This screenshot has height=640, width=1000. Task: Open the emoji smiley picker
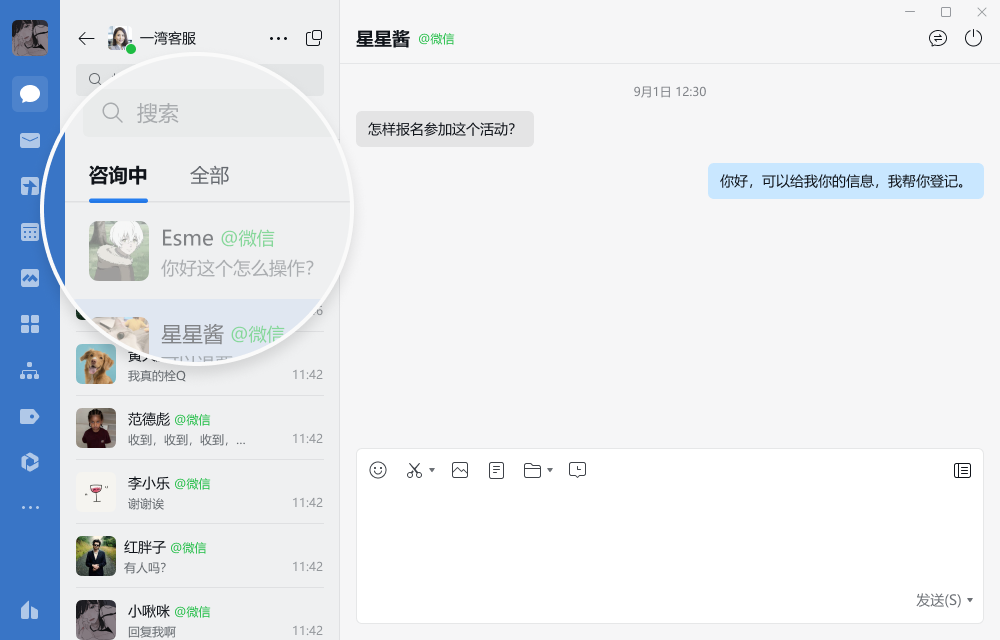[378, 470]
